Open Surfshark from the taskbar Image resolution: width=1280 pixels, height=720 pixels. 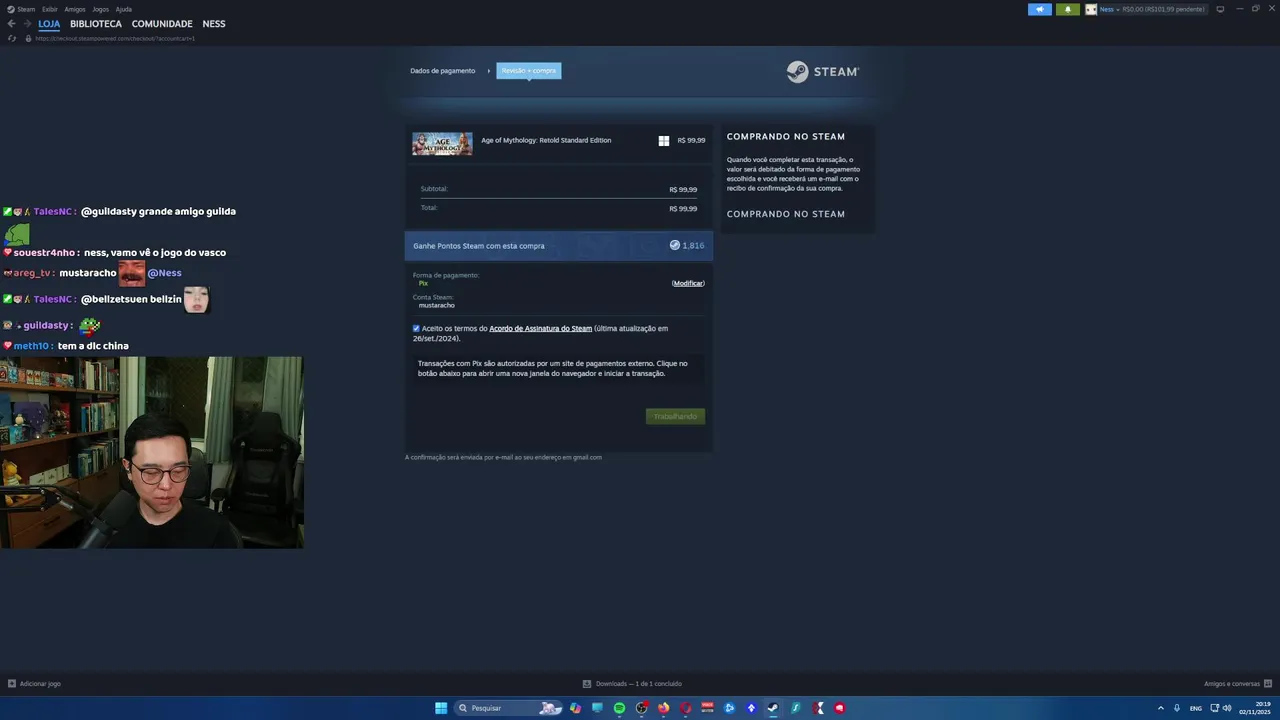pos(795,708)
